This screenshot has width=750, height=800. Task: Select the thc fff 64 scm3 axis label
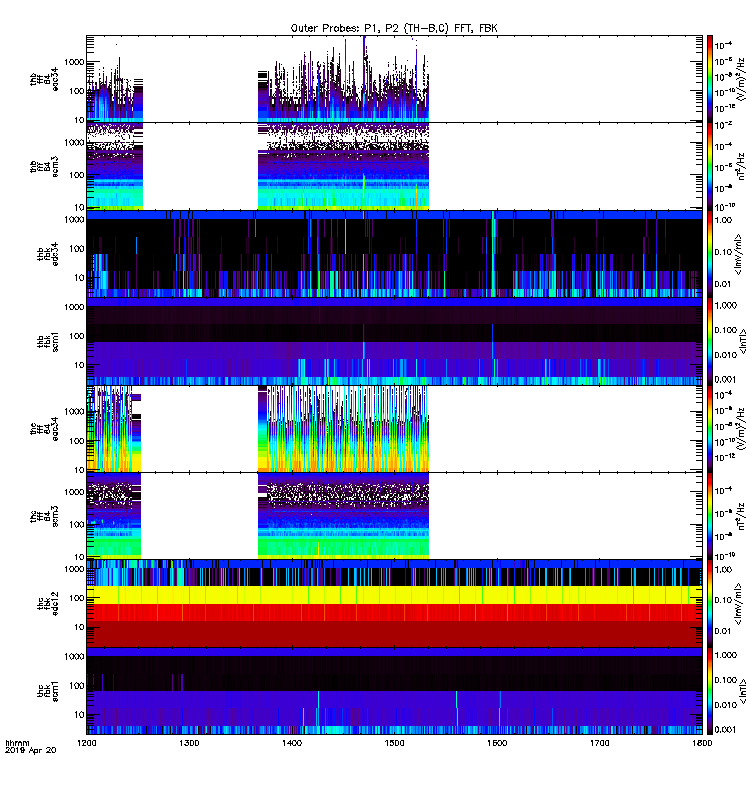(x=44, y=516)
